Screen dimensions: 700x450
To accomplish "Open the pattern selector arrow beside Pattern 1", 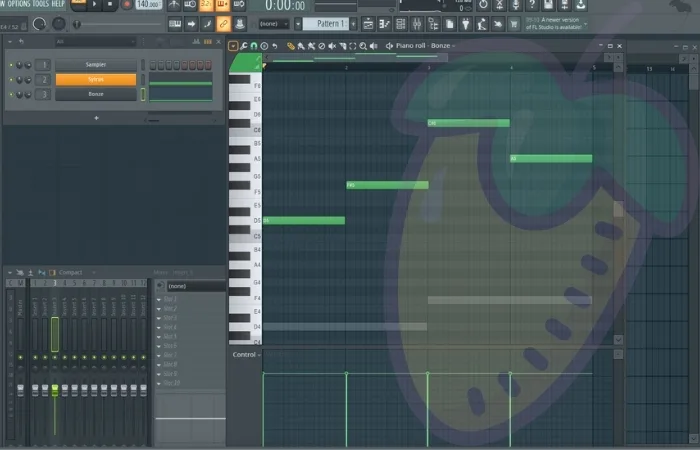I will (x=298, y=24).
